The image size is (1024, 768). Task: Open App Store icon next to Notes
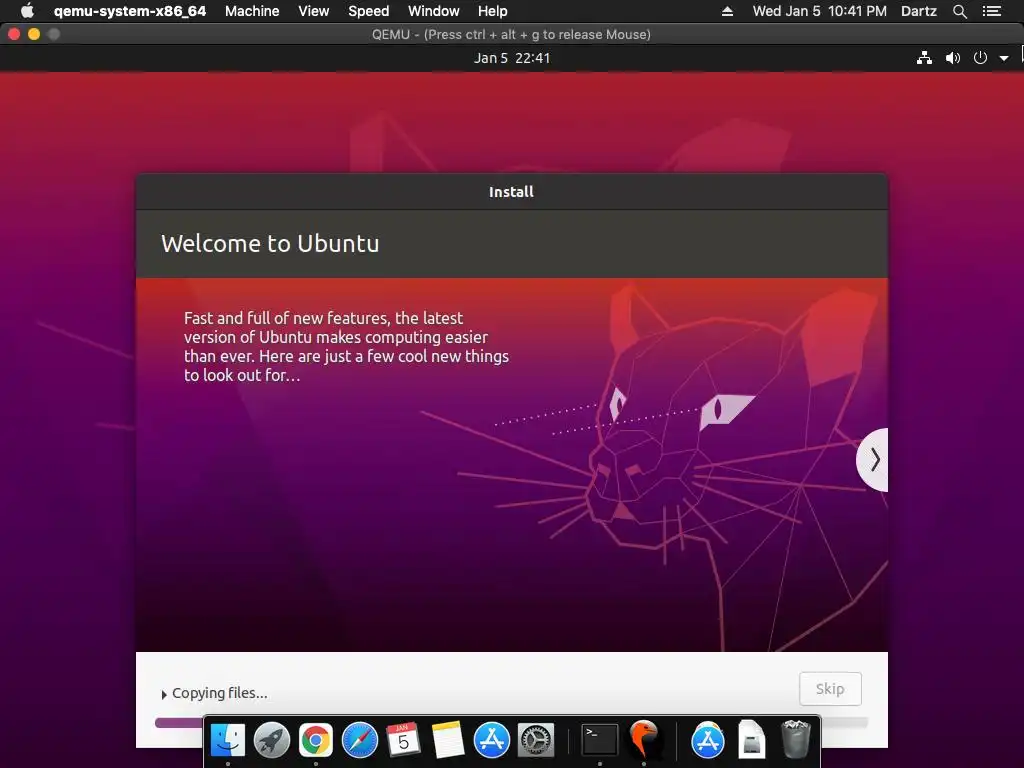pyautogui.click(x=491, y=741)
